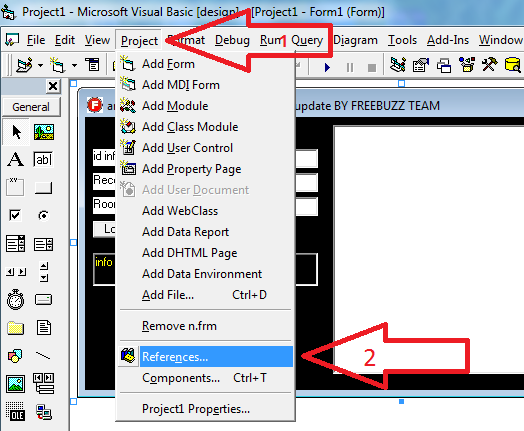This screenshot has height=431, width=524.
Task: Click the Start run button in toolbar
Action: click(x=327, y=67)
